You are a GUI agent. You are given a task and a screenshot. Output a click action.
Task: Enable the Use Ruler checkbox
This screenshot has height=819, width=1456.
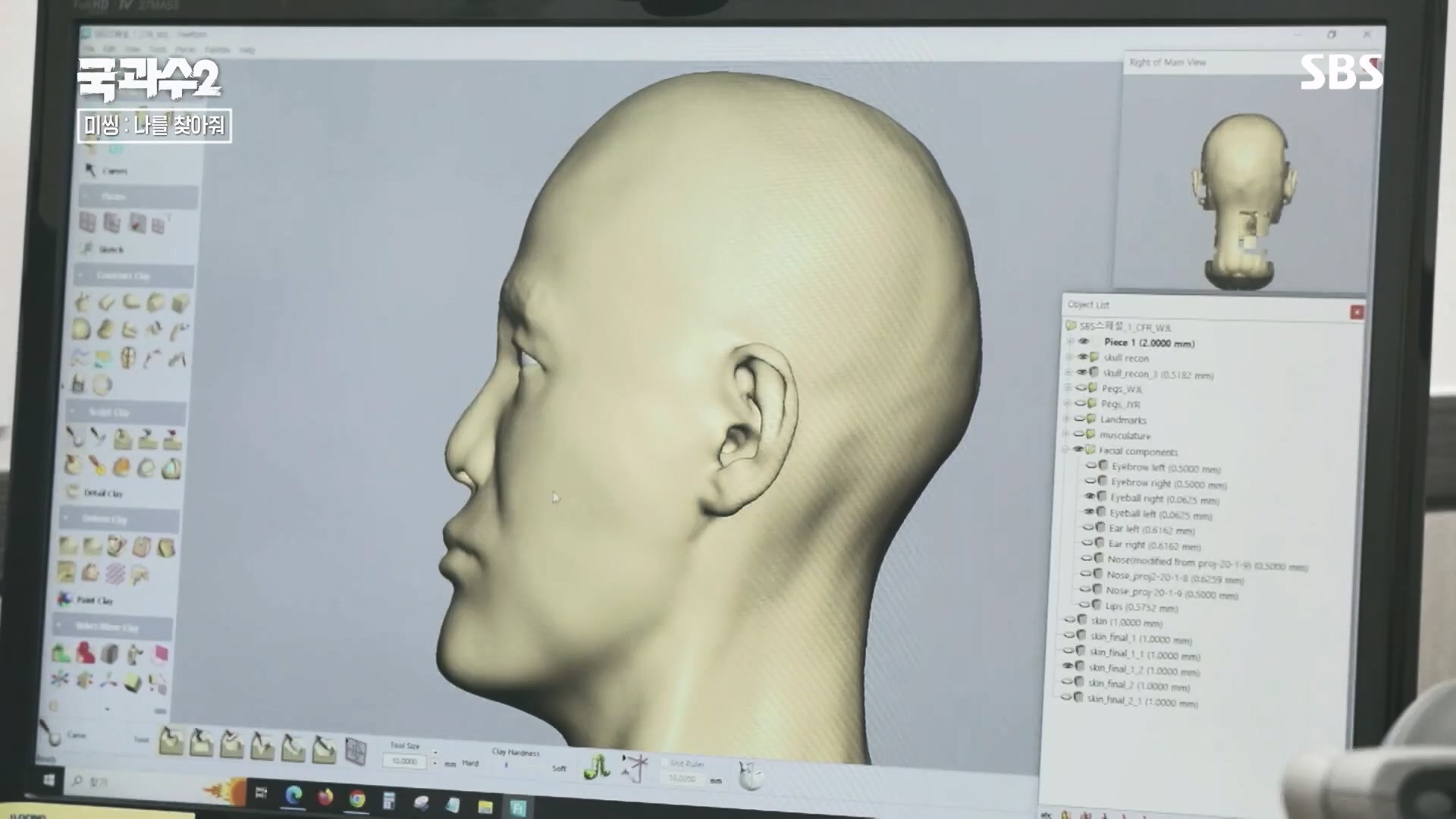[665, 762]
